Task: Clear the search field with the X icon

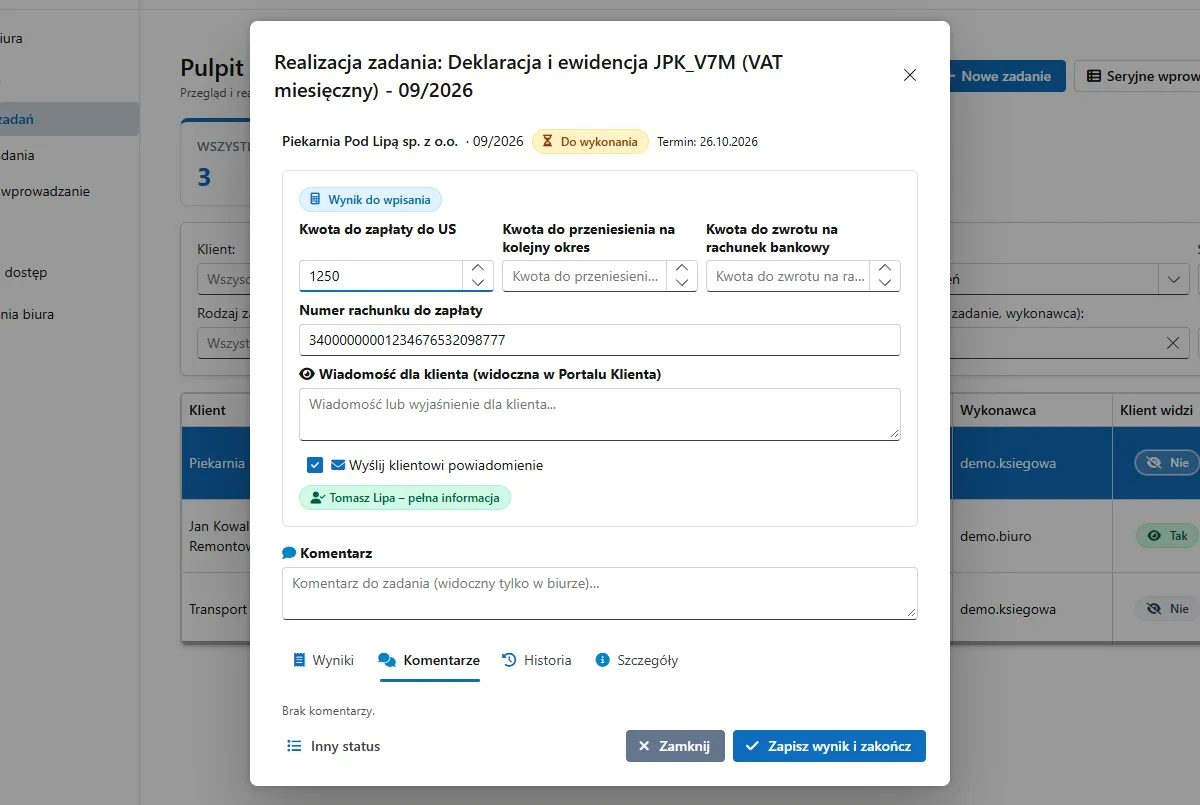Action: [1173, 343]
